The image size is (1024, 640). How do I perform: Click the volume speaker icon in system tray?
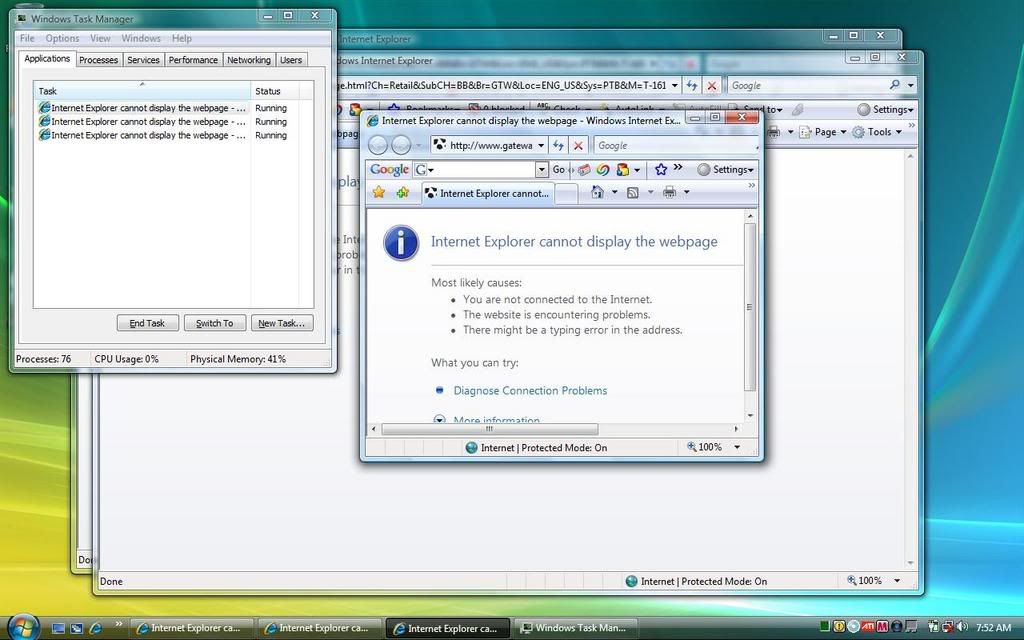pos(961,627)
